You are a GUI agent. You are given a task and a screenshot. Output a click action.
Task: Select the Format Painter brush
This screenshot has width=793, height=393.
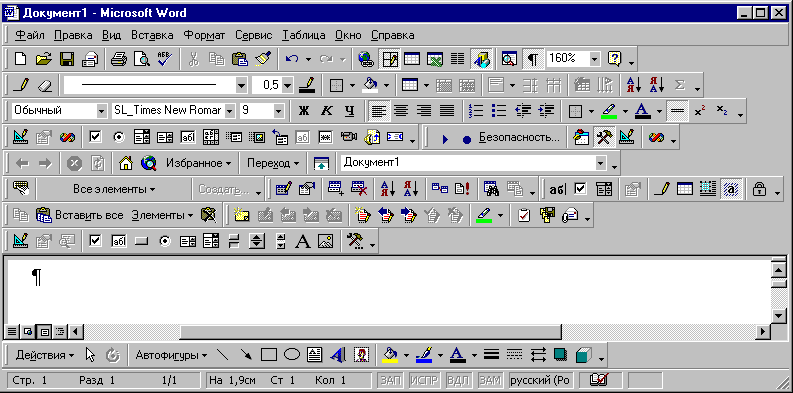(262, 59)
